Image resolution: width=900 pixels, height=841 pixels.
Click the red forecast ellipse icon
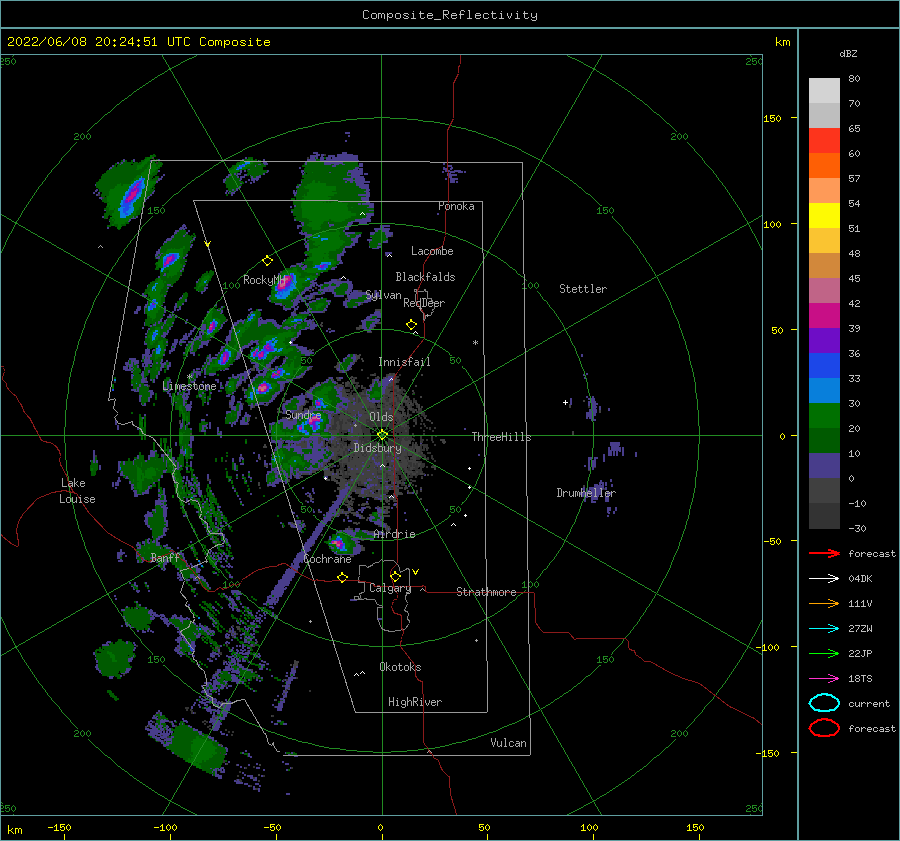coord(824,728)
